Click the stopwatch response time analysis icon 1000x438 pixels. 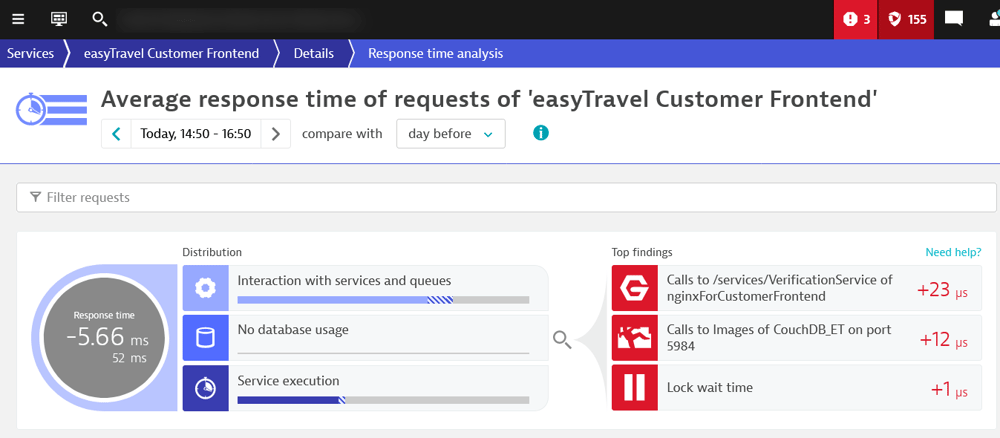click(51, 110)
